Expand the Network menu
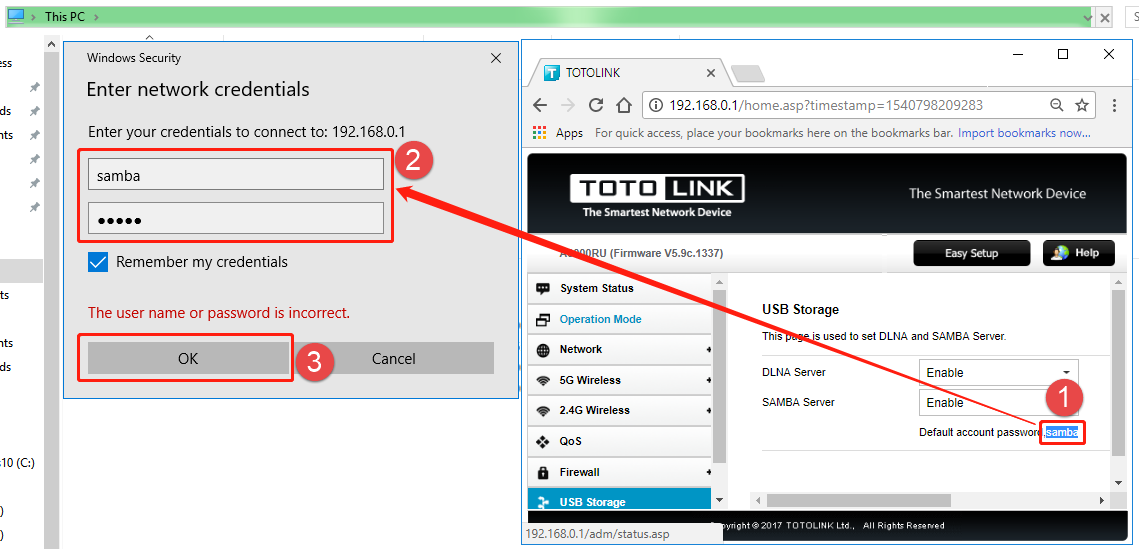1139x549 pixels. 619,349
